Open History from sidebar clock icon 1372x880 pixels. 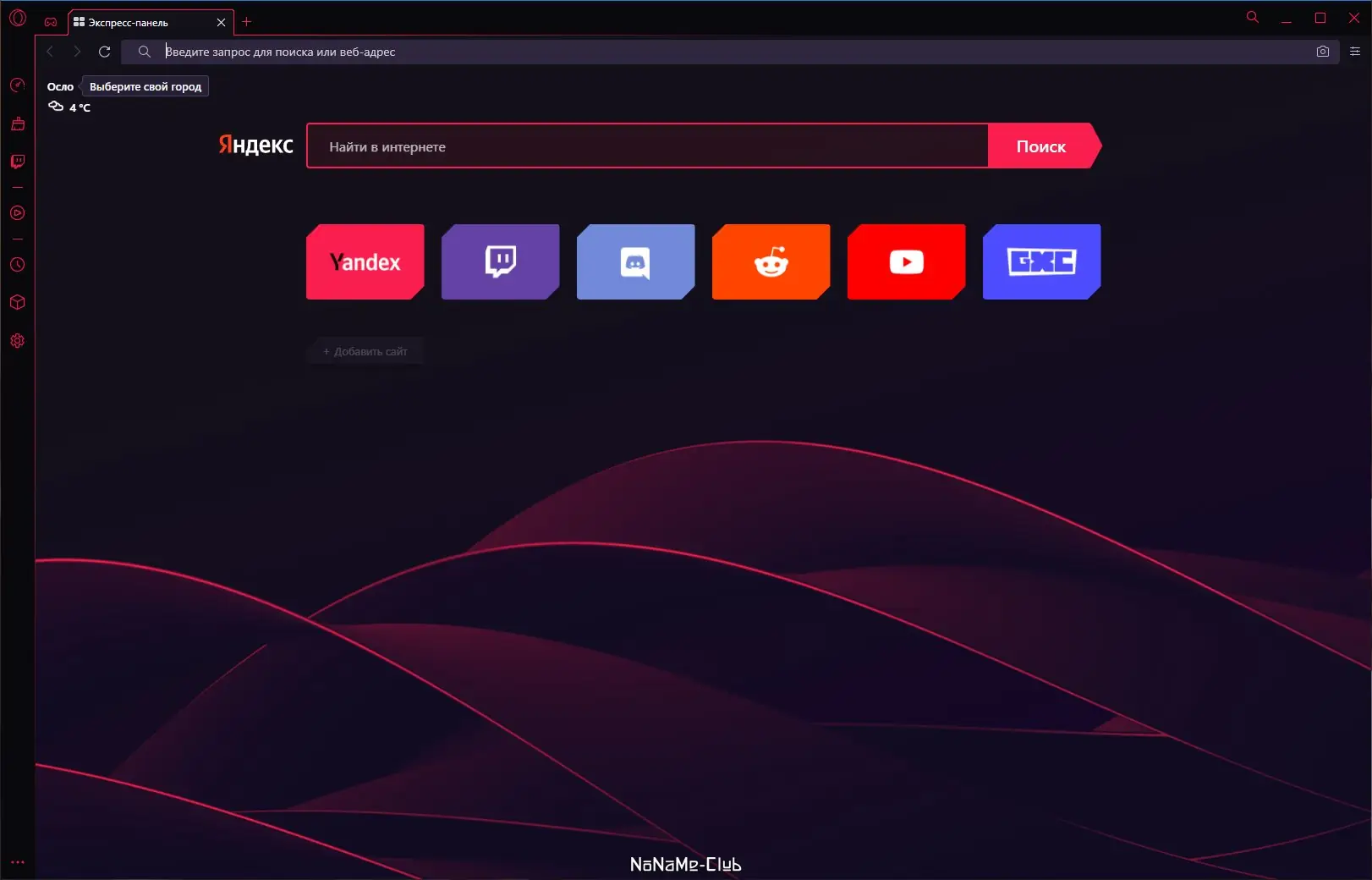(18, 265)
